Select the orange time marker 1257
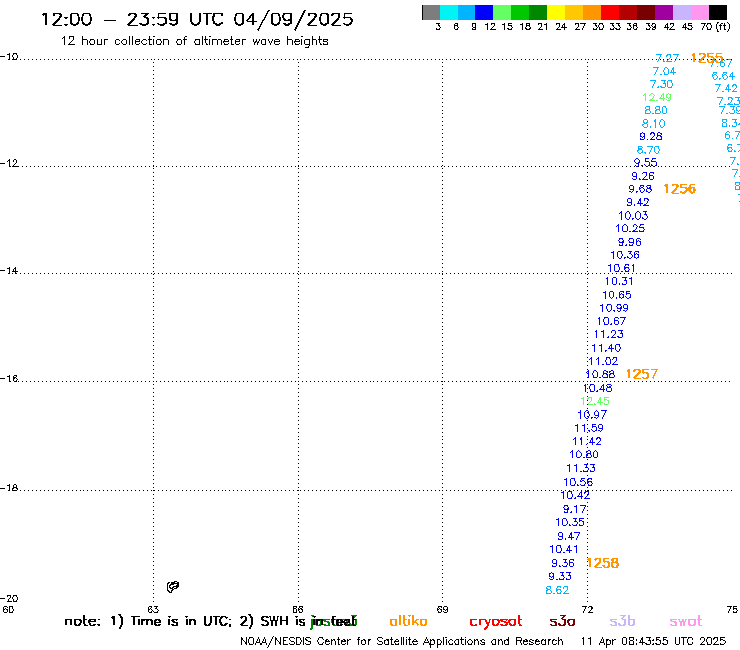This screenshot has width=740, height=650. [x=641, y=374]
